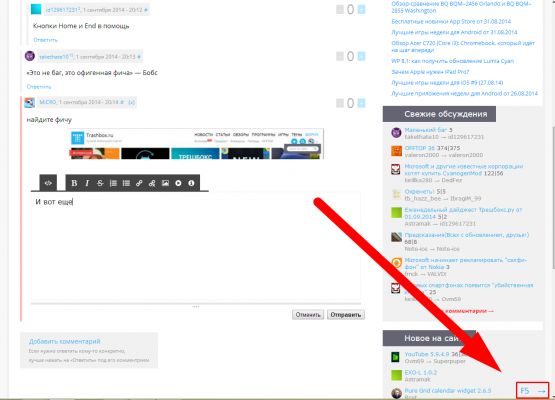Insert numbered list in comment editor

[x=113, y=183]
